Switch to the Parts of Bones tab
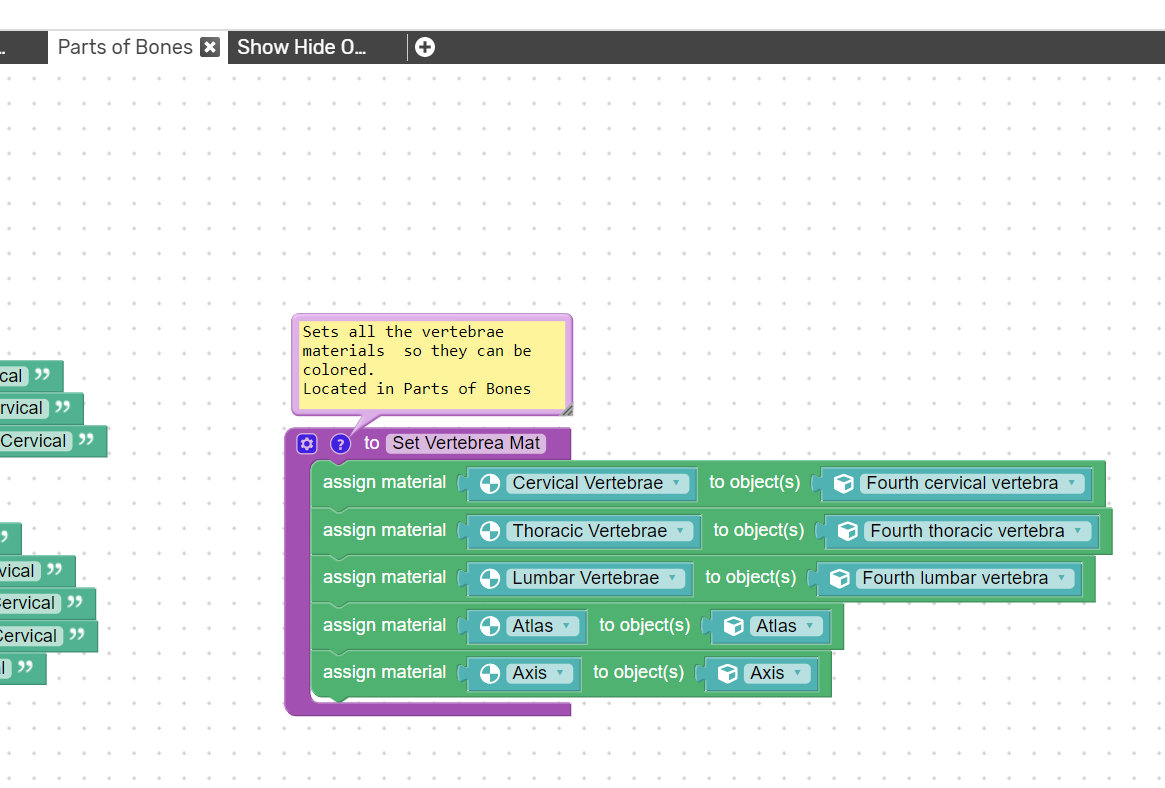 point(125,48)
